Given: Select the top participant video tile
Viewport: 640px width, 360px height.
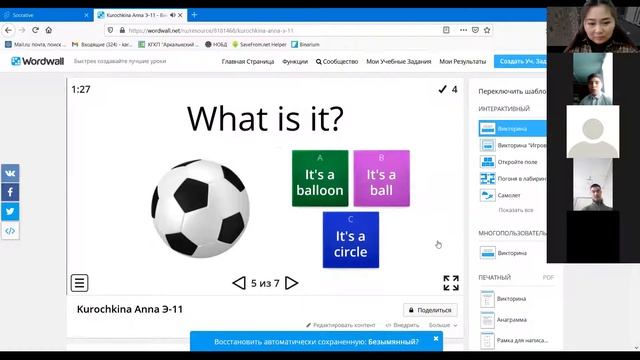Looking at the screenshot, I should [593, 27].
